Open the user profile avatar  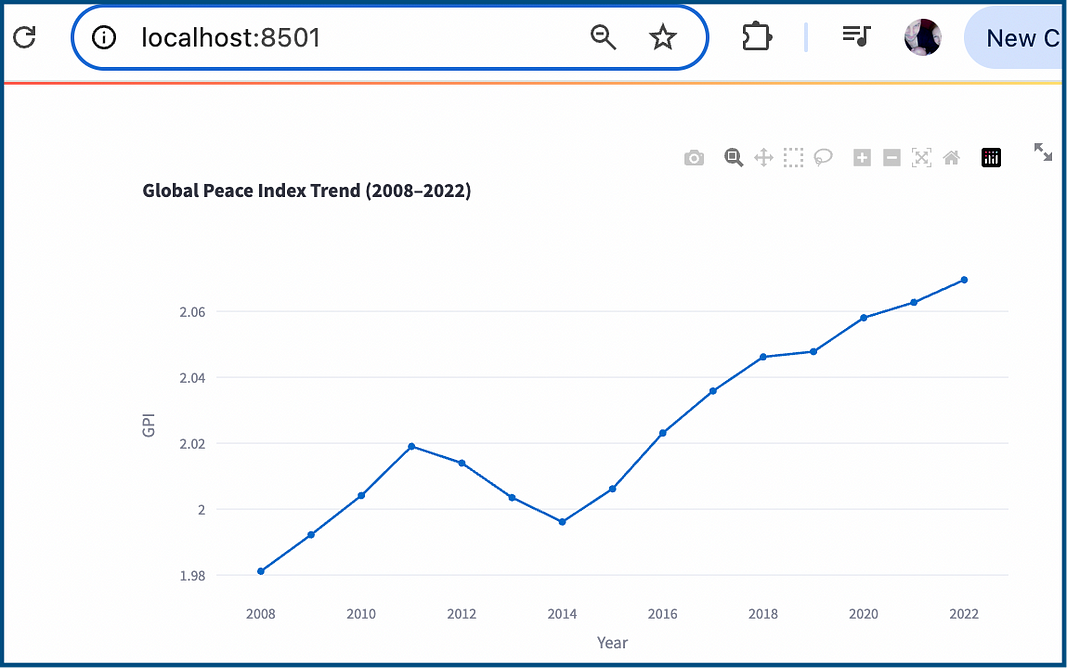(x=923, y=37)
